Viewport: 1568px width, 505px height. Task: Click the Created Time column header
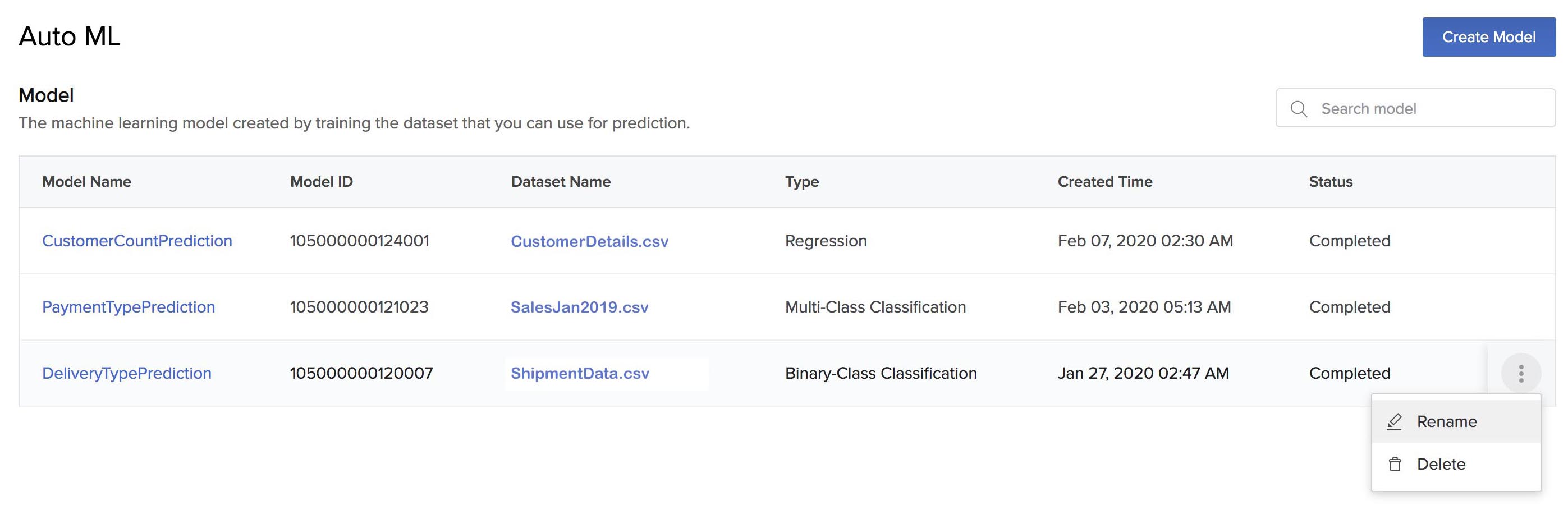point(1105,182)
